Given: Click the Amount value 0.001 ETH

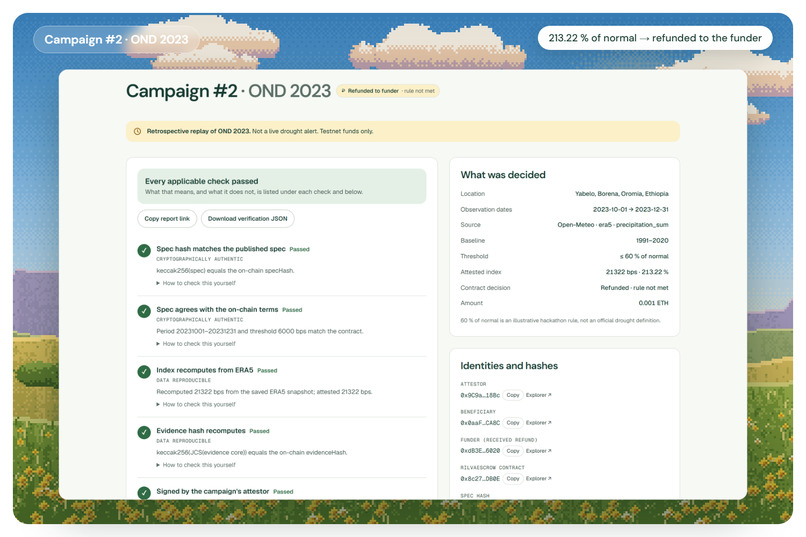Looking at the screenshot, I should point(653,303).
